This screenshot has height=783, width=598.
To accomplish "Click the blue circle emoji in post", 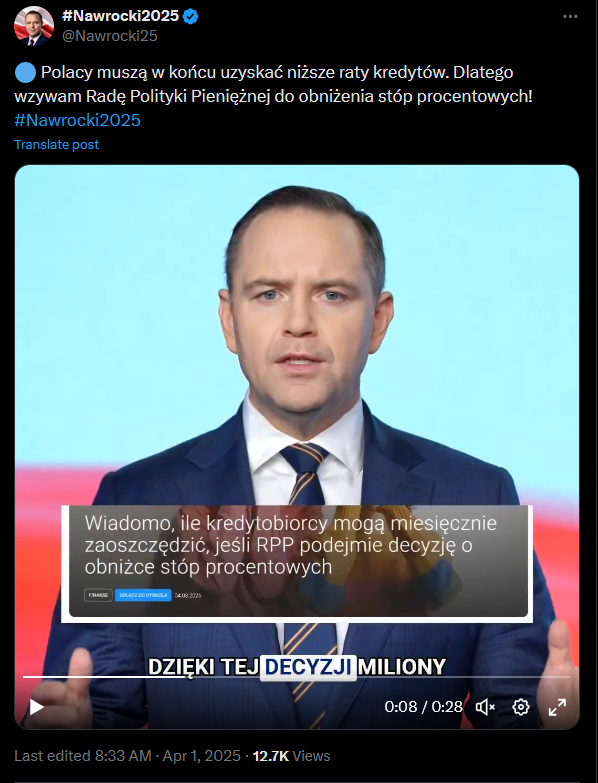I will click(25, 72).
